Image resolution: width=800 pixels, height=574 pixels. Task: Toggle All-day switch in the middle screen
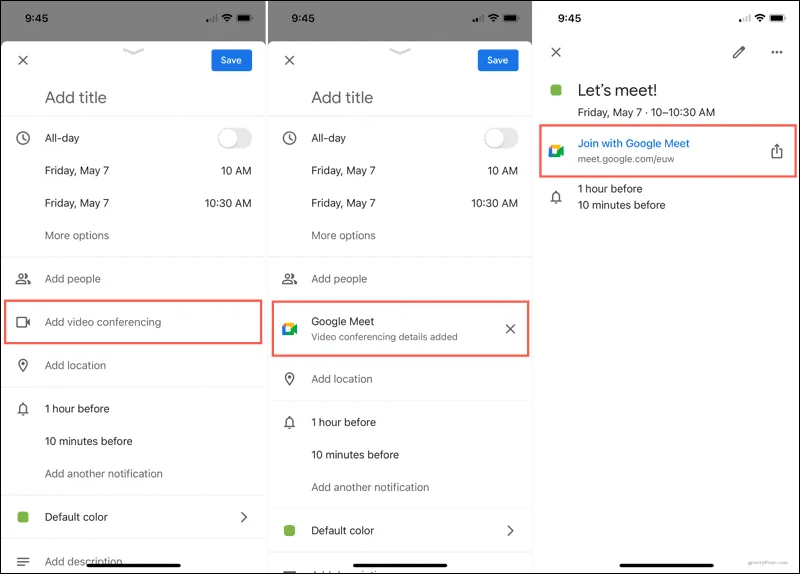click(x=501, y=138)
